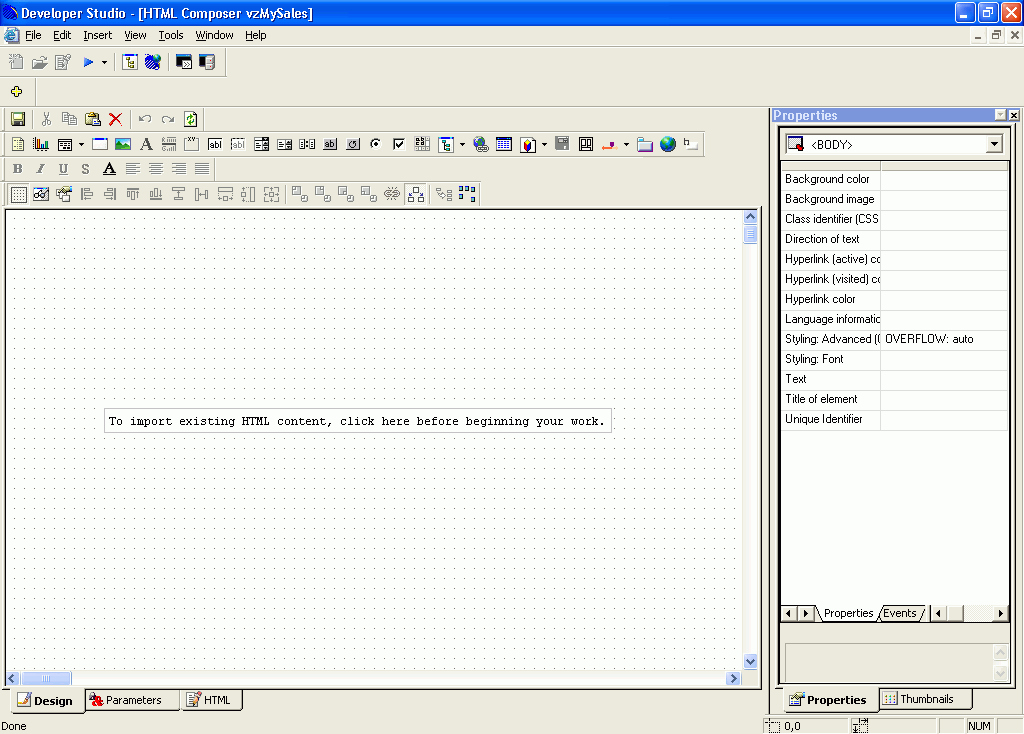1024x734 pixels.
Task: Insert a check box component
Action: coord(399,144)
